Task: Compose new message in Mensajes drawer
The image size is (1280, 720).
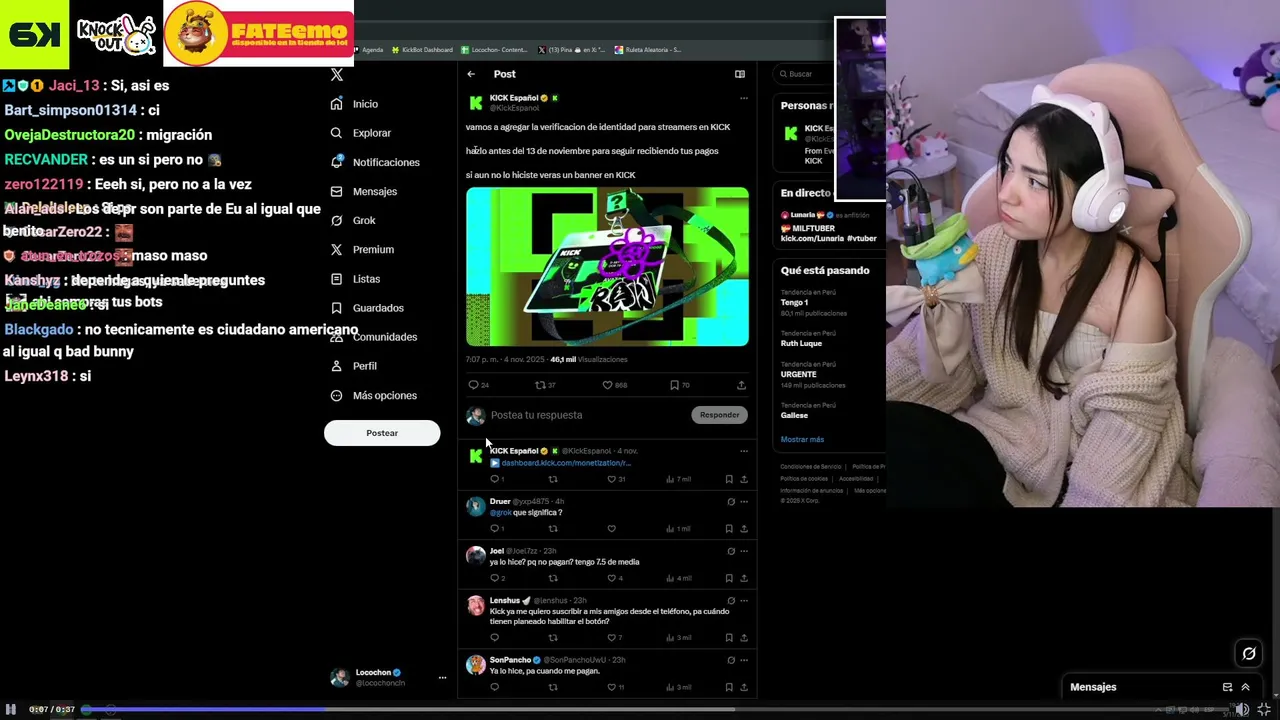Action: 1227,687
